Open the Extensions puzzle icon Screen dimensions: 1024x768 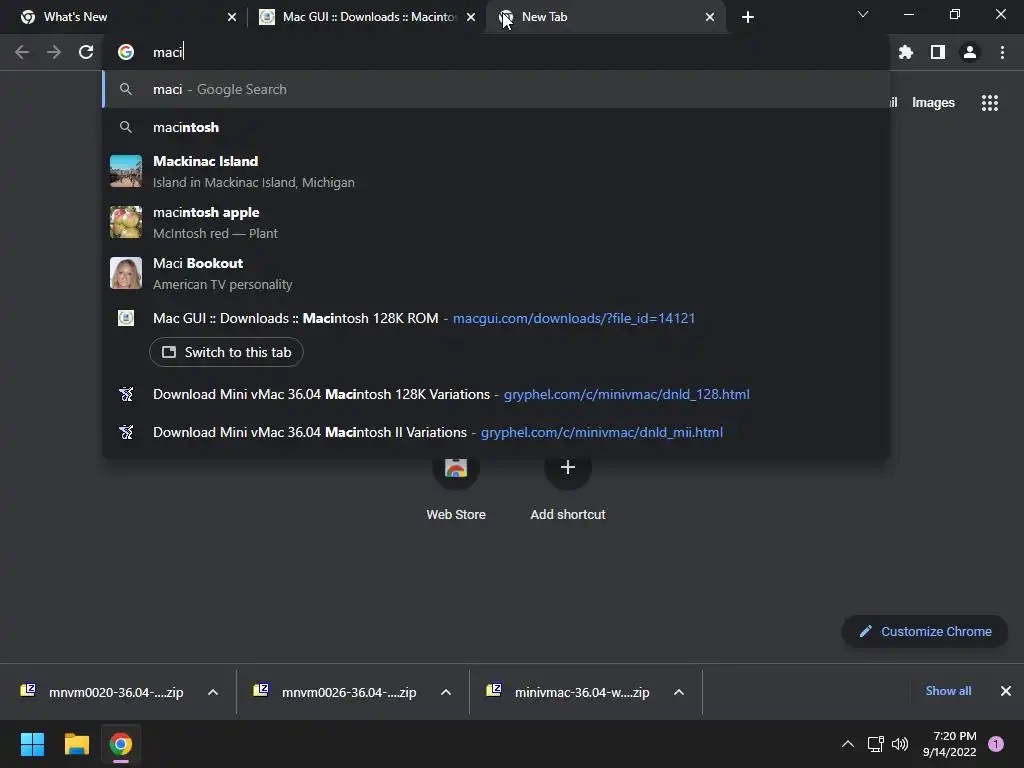pos(906,52)
